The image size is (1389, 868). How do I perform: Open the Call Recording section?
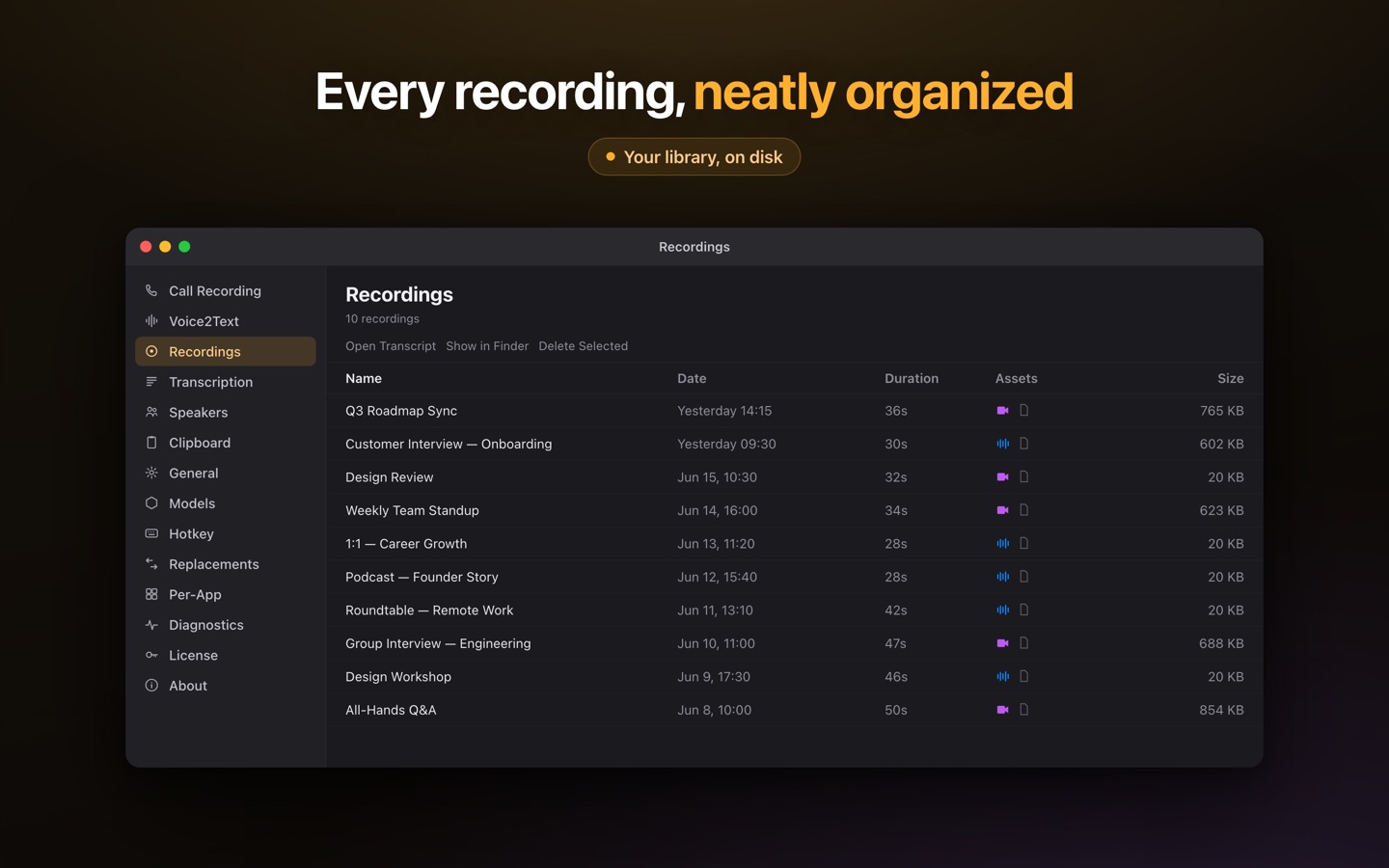tap(226, 291)
